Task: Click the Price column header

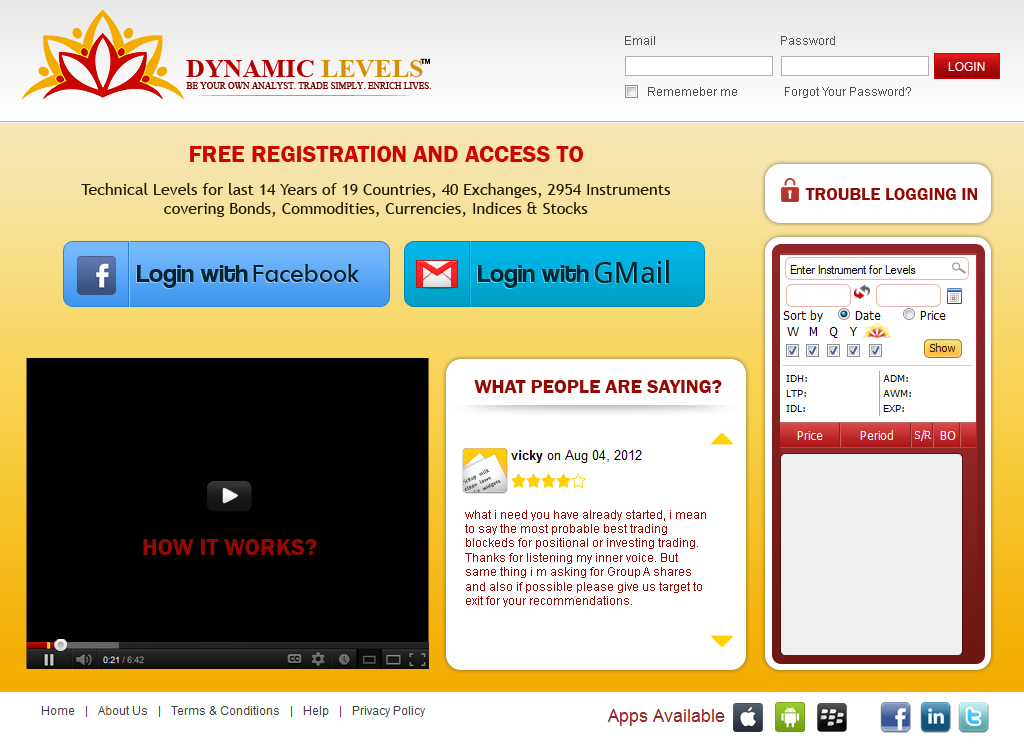Action: 810,436
